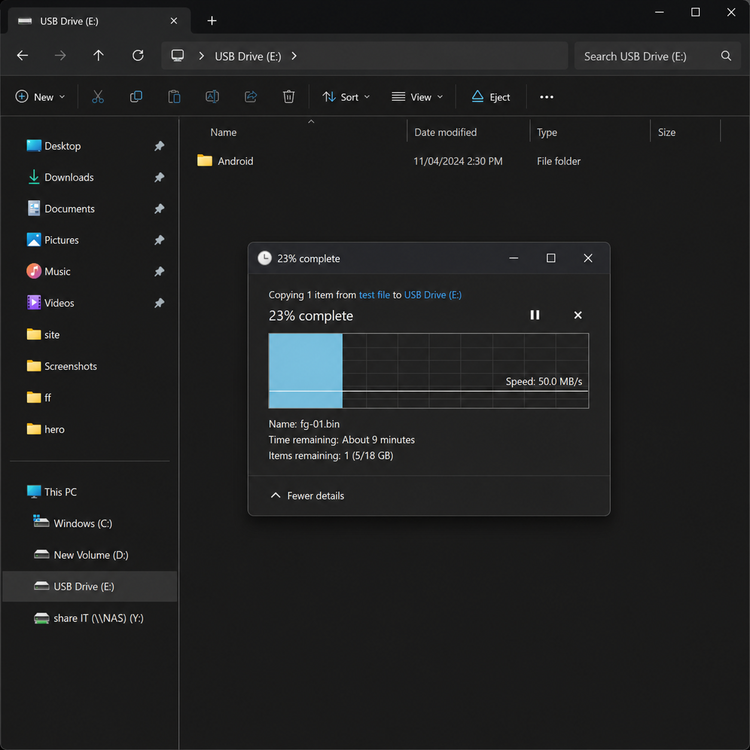Click the search magnifier icon

point(726,56)
